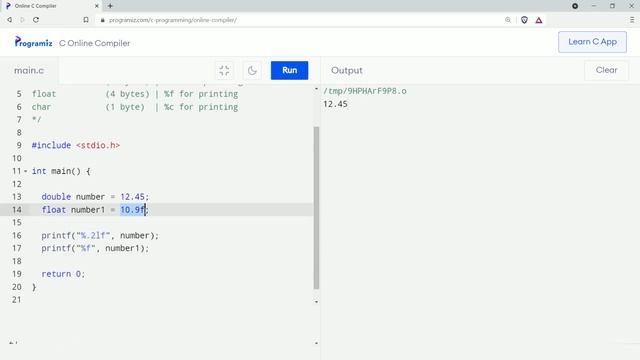The height and width of the screenshot is (360, 640).
Task: Click the printf("%.2lf", number) line
Action: pos(100,236)
